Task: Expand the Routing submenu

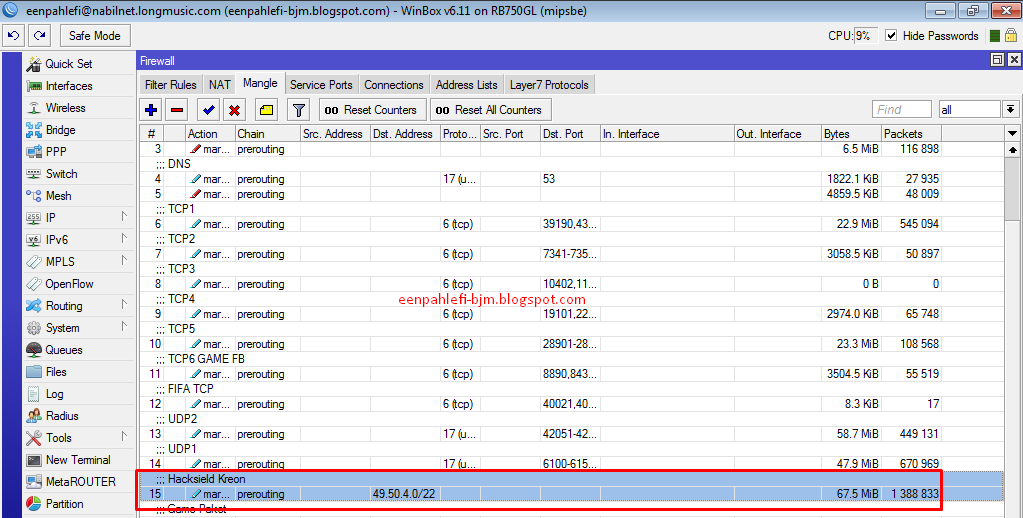Action: tap(78, 305)
